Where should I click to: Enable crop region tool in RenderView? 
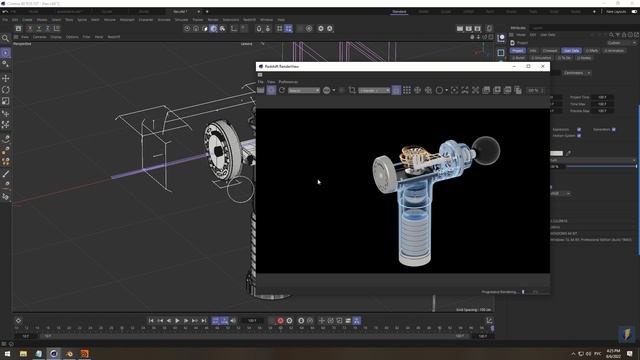click(x=352, y=90)
